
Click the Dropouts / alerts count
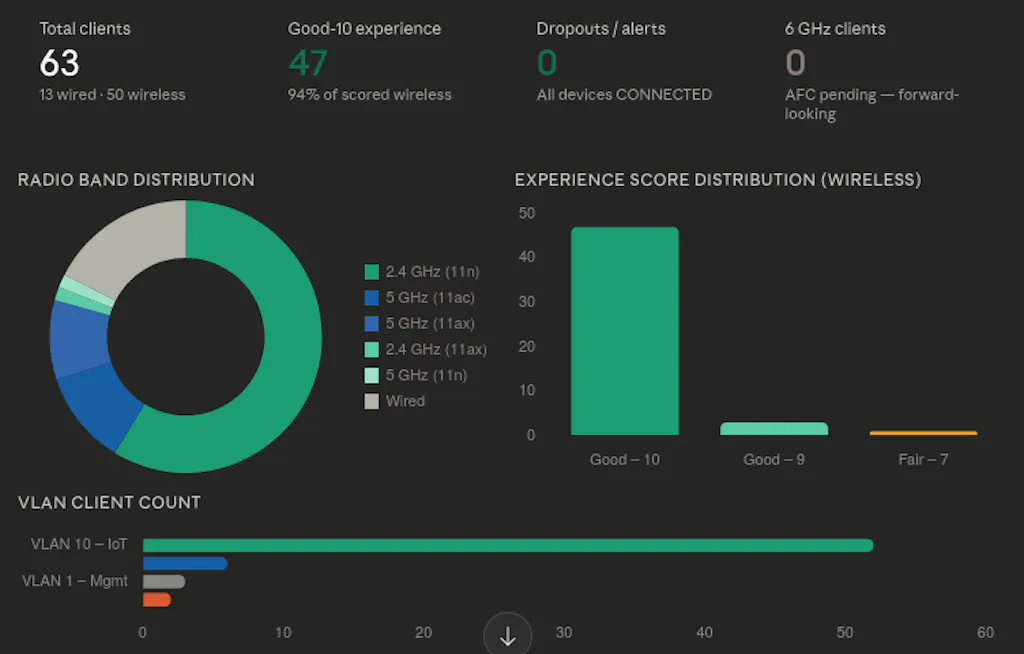click(x=547, y=63)
